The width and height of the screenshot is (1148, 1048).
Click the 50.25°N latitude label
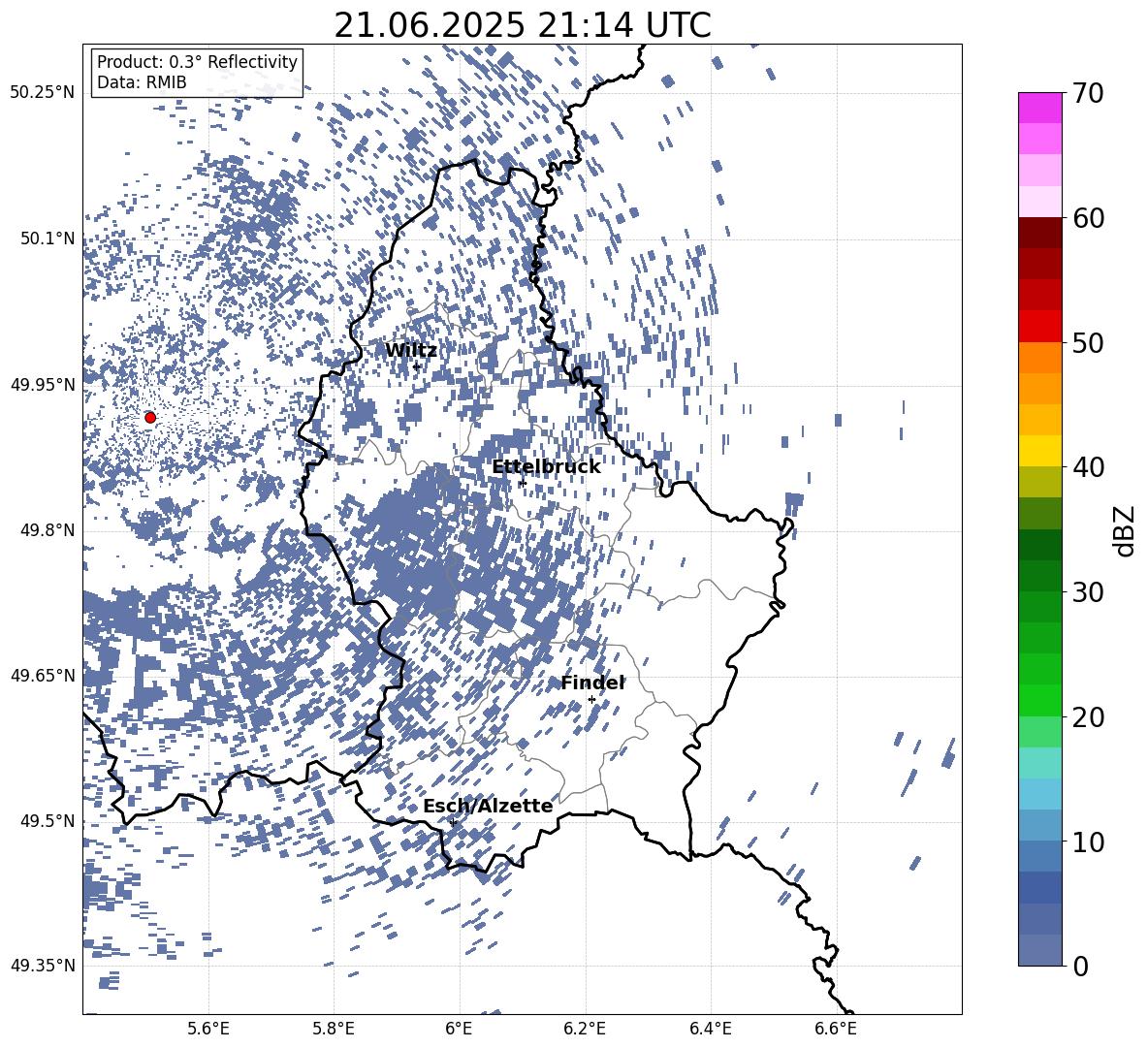click(x=43, y=93)
